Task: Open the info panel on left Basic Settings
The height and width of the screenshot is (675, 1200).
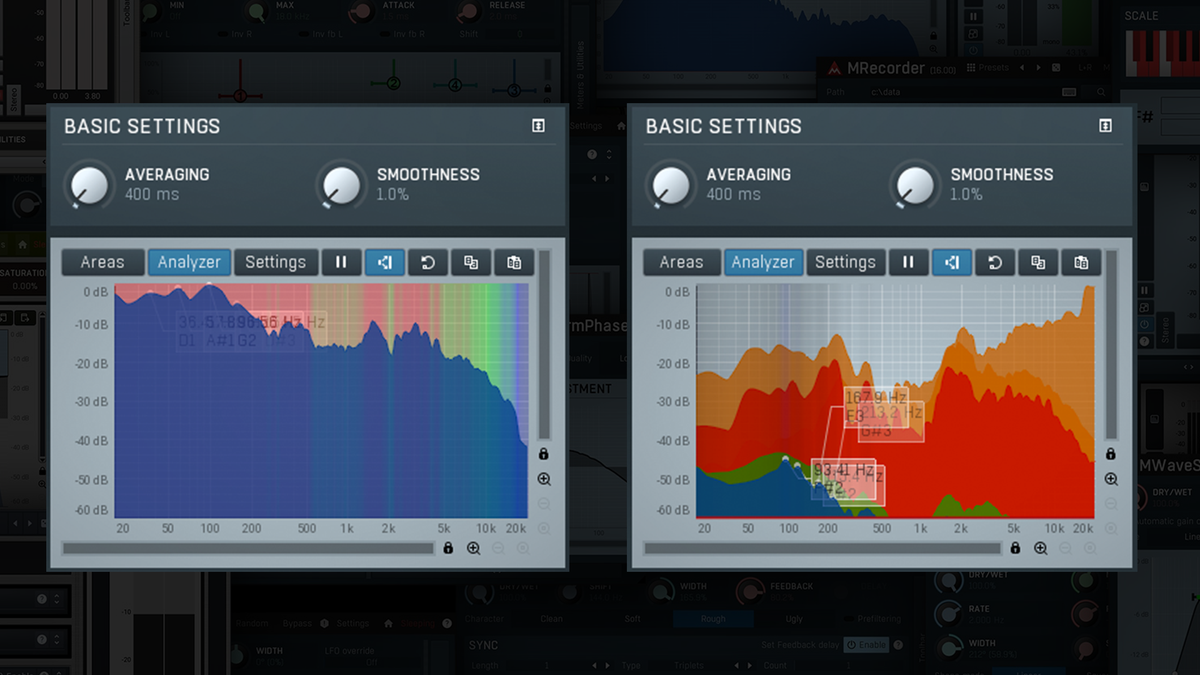Action: pyautogui.click(x=538, y=126)
